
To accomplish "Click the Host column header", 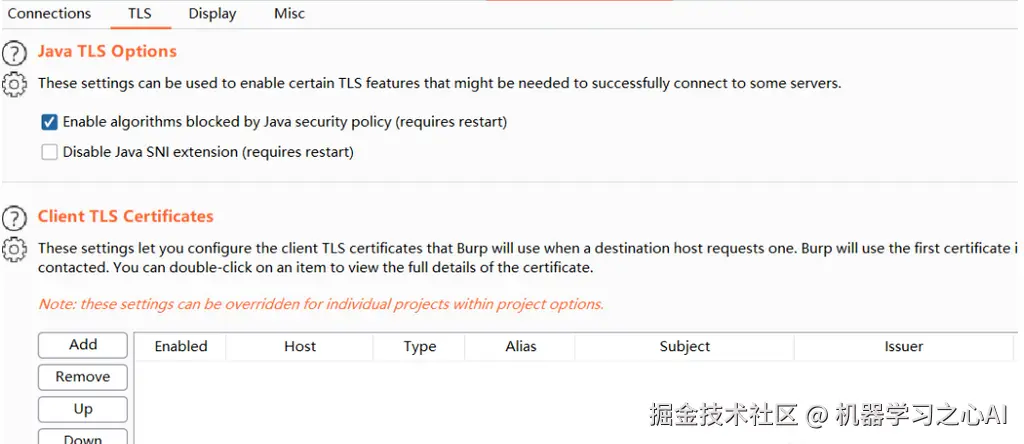I will coord(300,347).
